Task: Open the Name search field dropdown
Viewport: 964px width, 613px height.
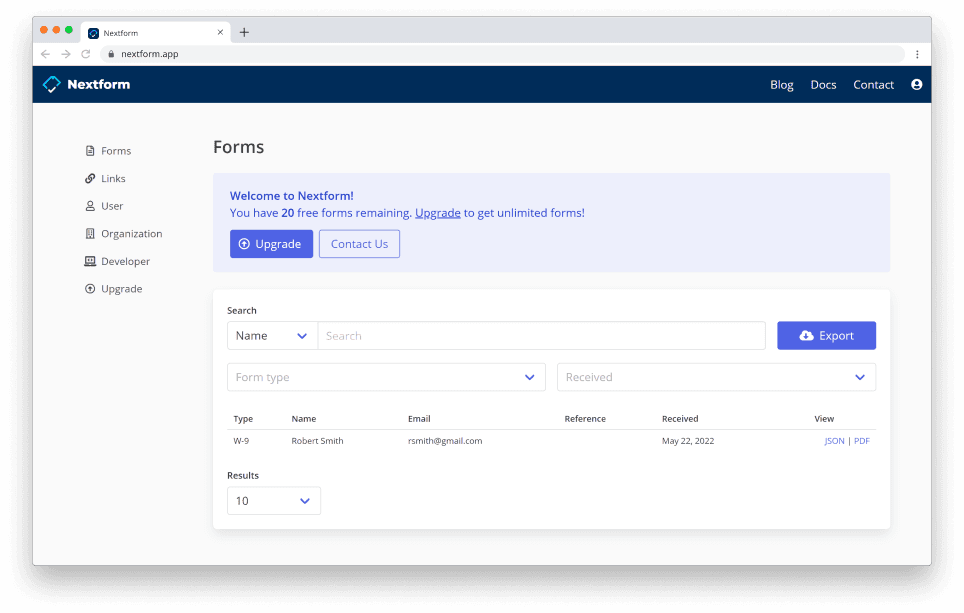Action: click(x=272, y=336)
